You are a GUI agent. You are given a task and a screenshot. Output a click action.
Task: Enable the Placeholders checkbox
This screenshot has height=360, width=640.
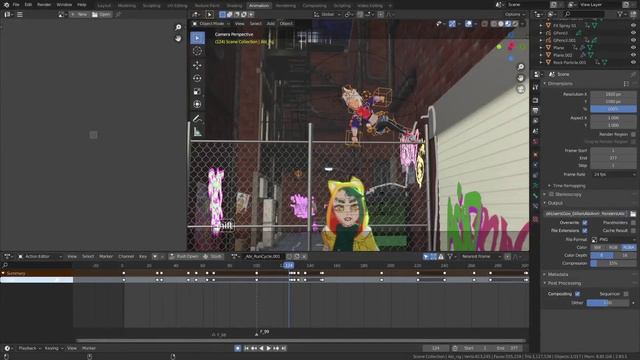click(633, 223)
